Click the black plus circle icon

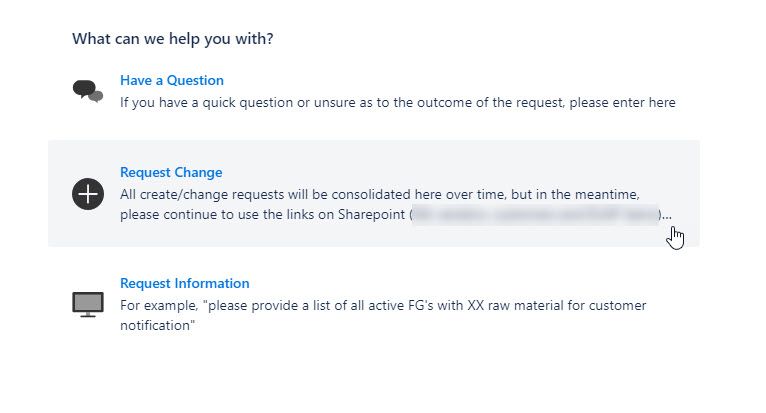(88, 194)
